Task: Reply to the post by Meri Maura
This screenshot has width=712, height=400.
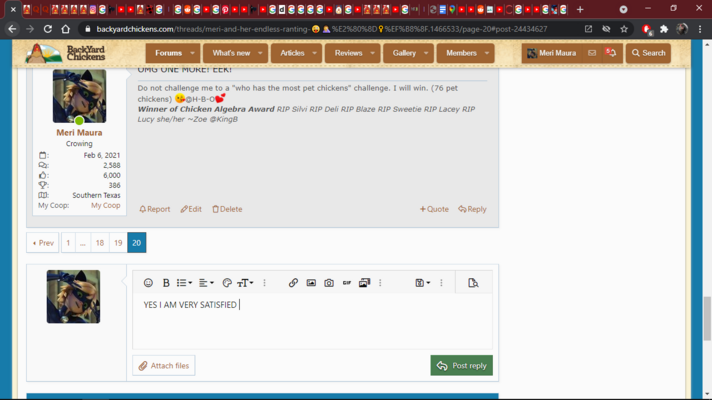Action: click(x=472, y=209)
